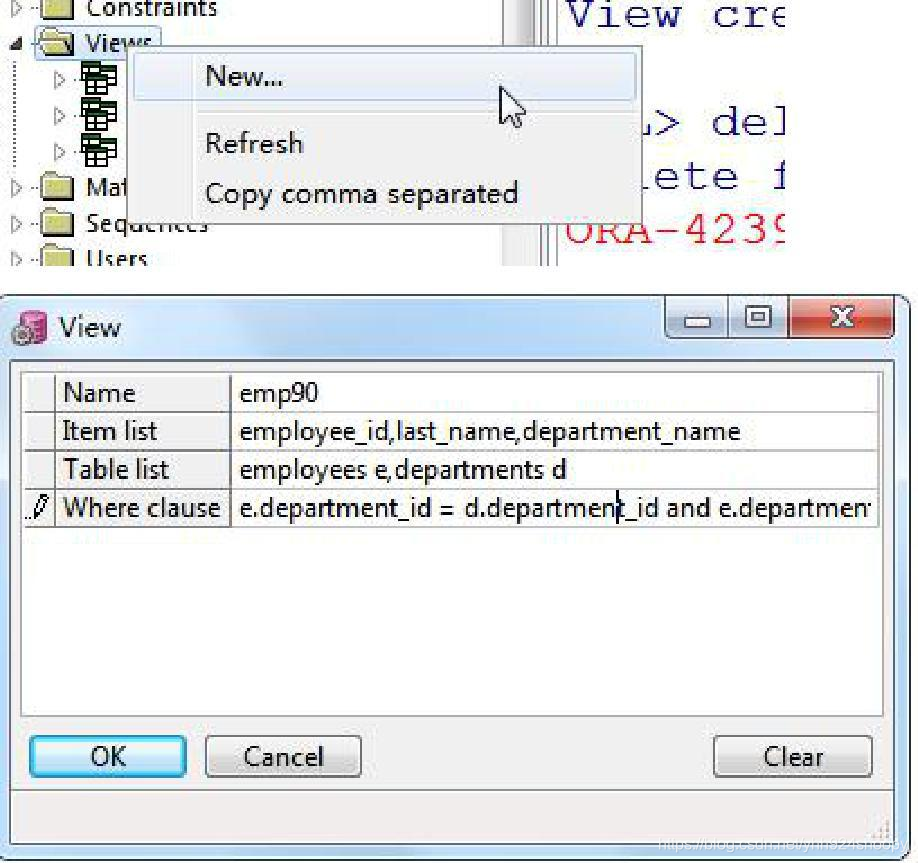Close the View dialog window
Screen dimensions: 918x863
pyautogui.click(x=841, y=317)
